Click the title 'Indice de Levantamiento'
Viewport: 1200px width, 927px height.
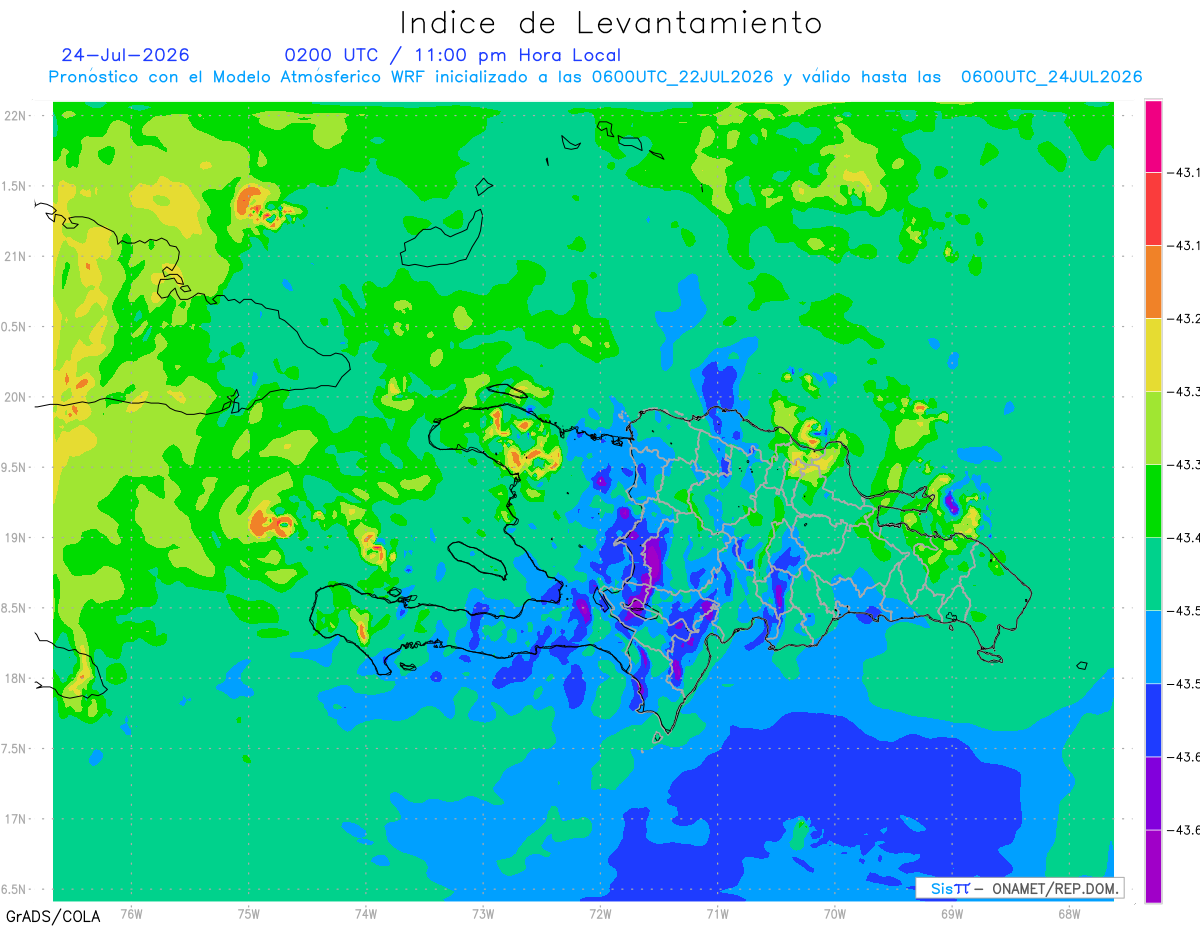tap(611, 23)
